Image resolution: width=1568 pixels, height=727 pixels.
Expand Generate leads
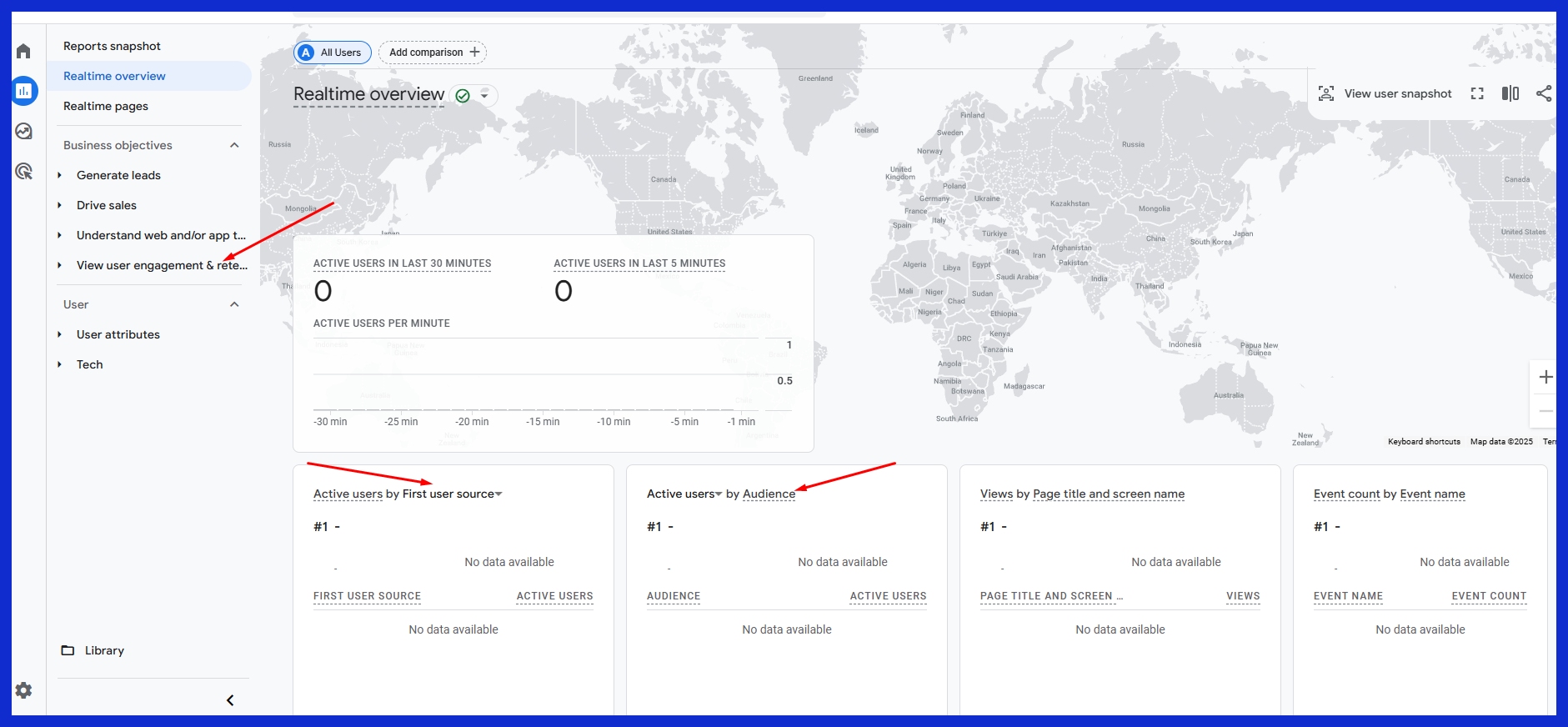59,175
